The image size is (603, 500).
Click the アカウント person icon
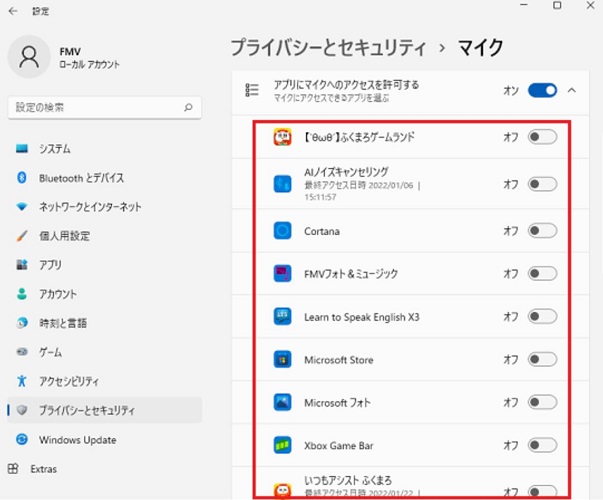[x=22, y=293]
